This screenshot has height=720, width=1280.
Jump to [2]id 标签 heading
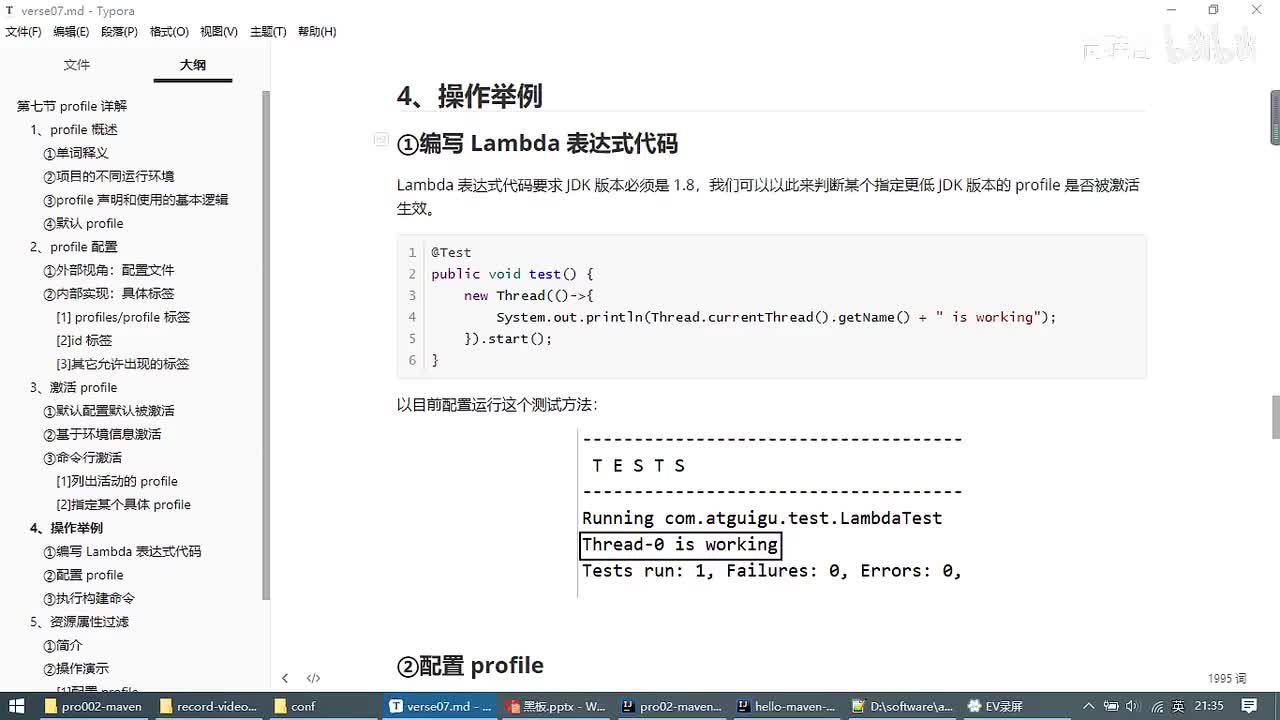(84, 341)
